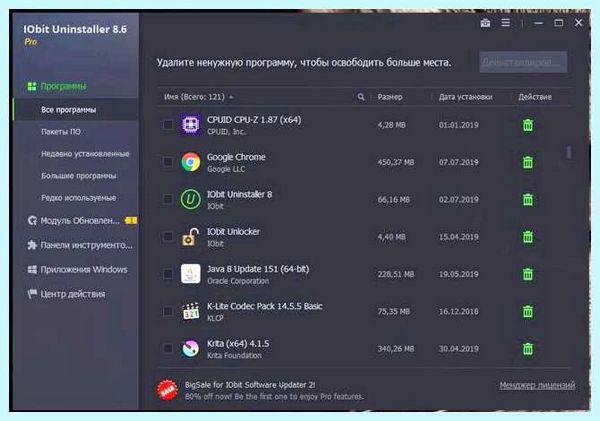The image size is (600, 421).
Task: Click the green Программы grid icon
Action: coord(32,86)
